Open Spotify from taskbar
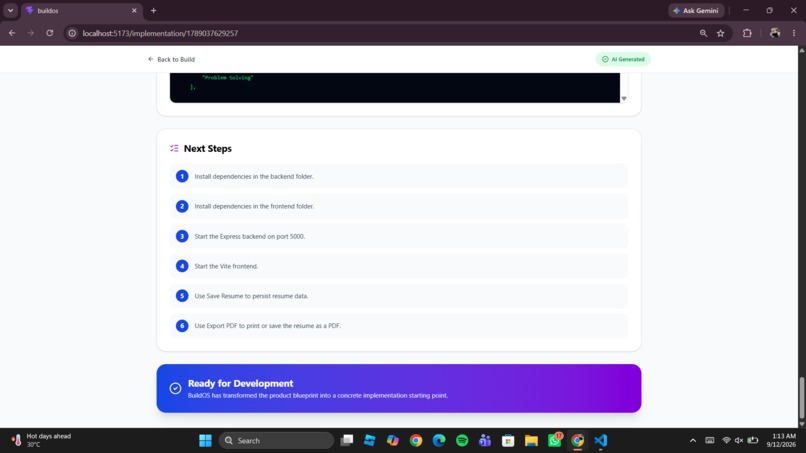Screen dimensions: 806x453 [x=462, y=441]
